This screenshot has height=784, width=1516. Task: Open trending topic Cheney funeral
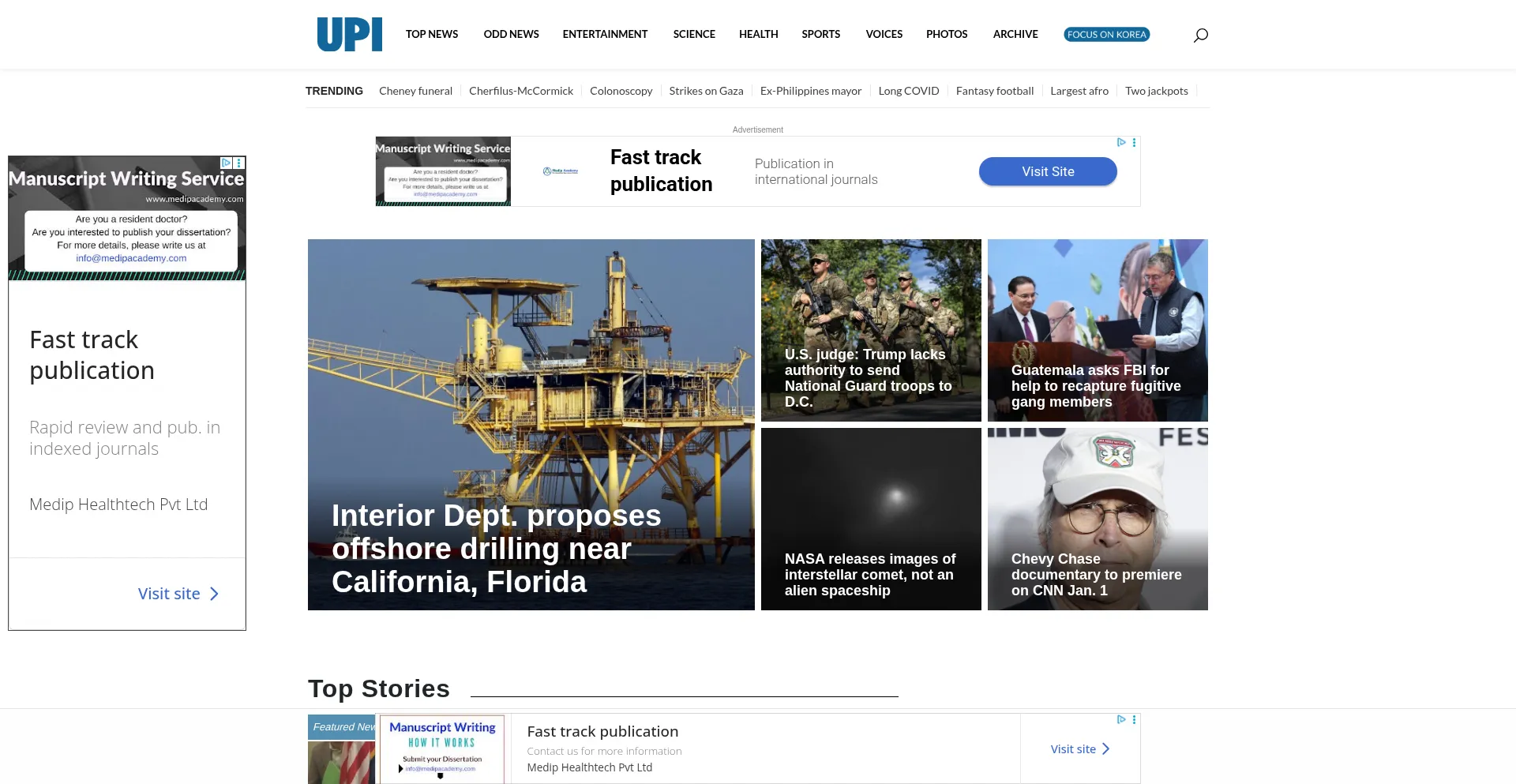click(x=415, y=91)
